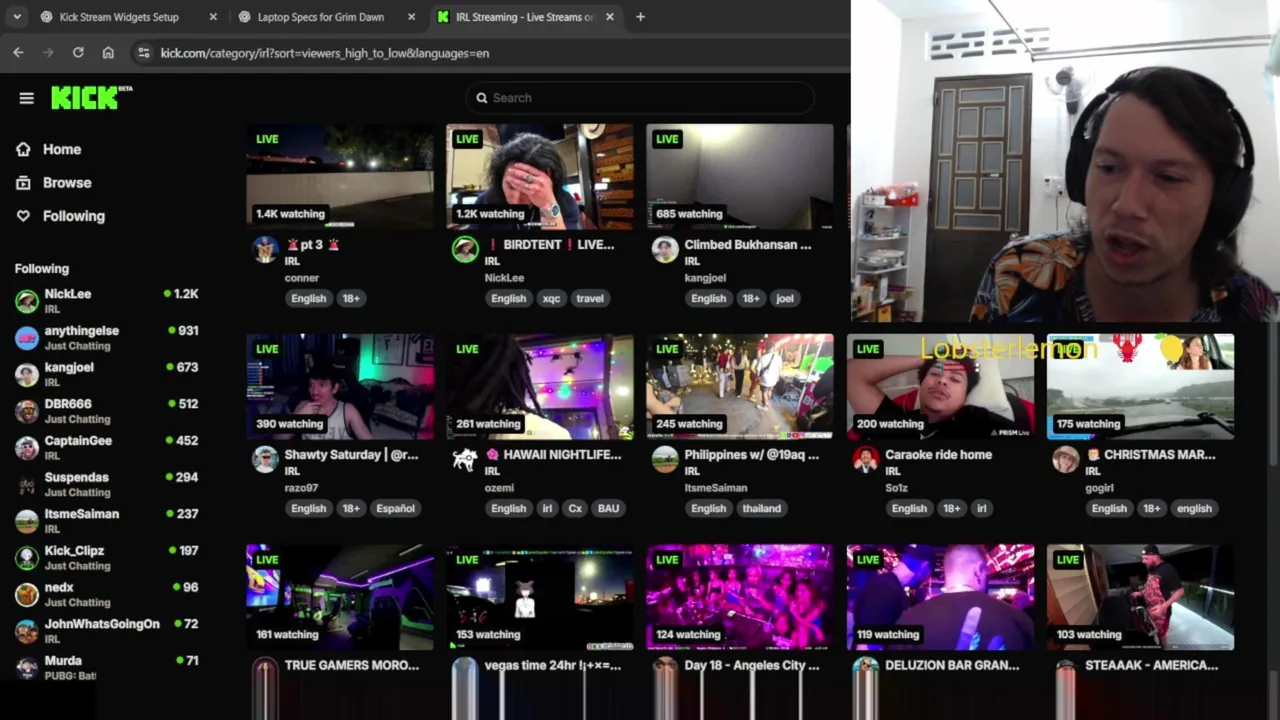Close the IRL Streaming tab
This screenshot has height=720, width=1280.
(x=609, y=17)
